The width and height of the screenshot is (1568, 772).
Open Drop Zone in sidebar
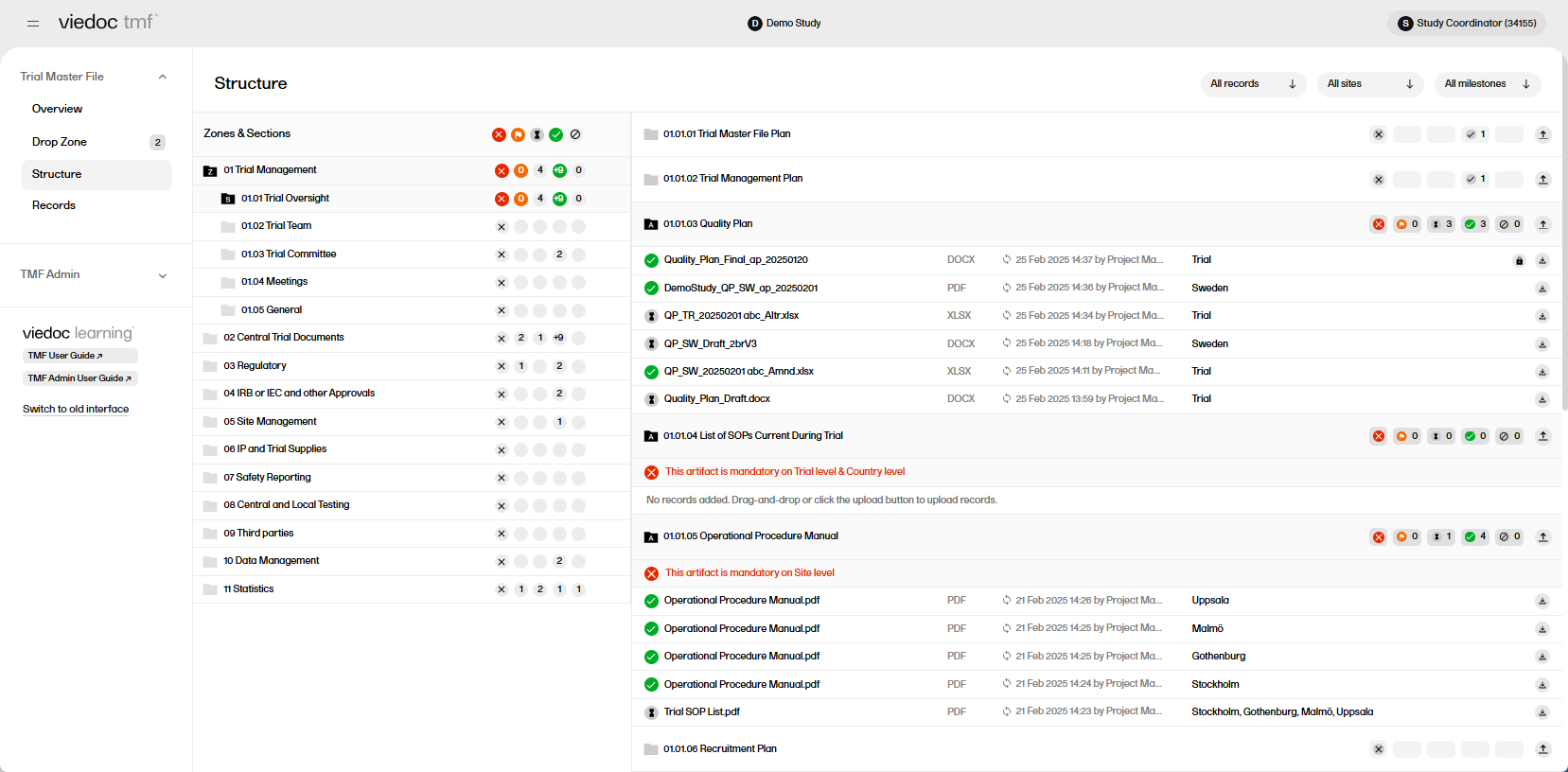pyautogui.click(x=60, y=142)
